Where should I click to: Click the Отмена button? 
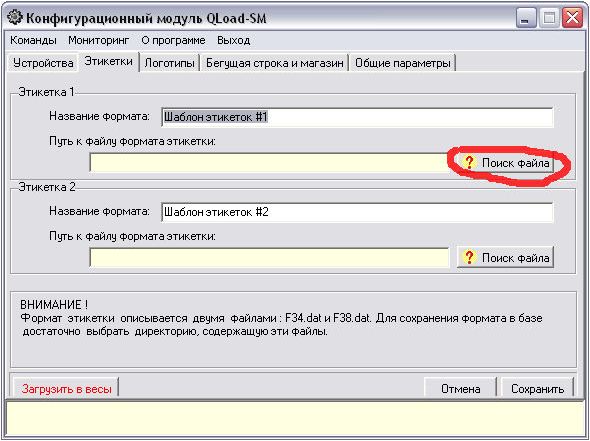[x=461, y=388]
